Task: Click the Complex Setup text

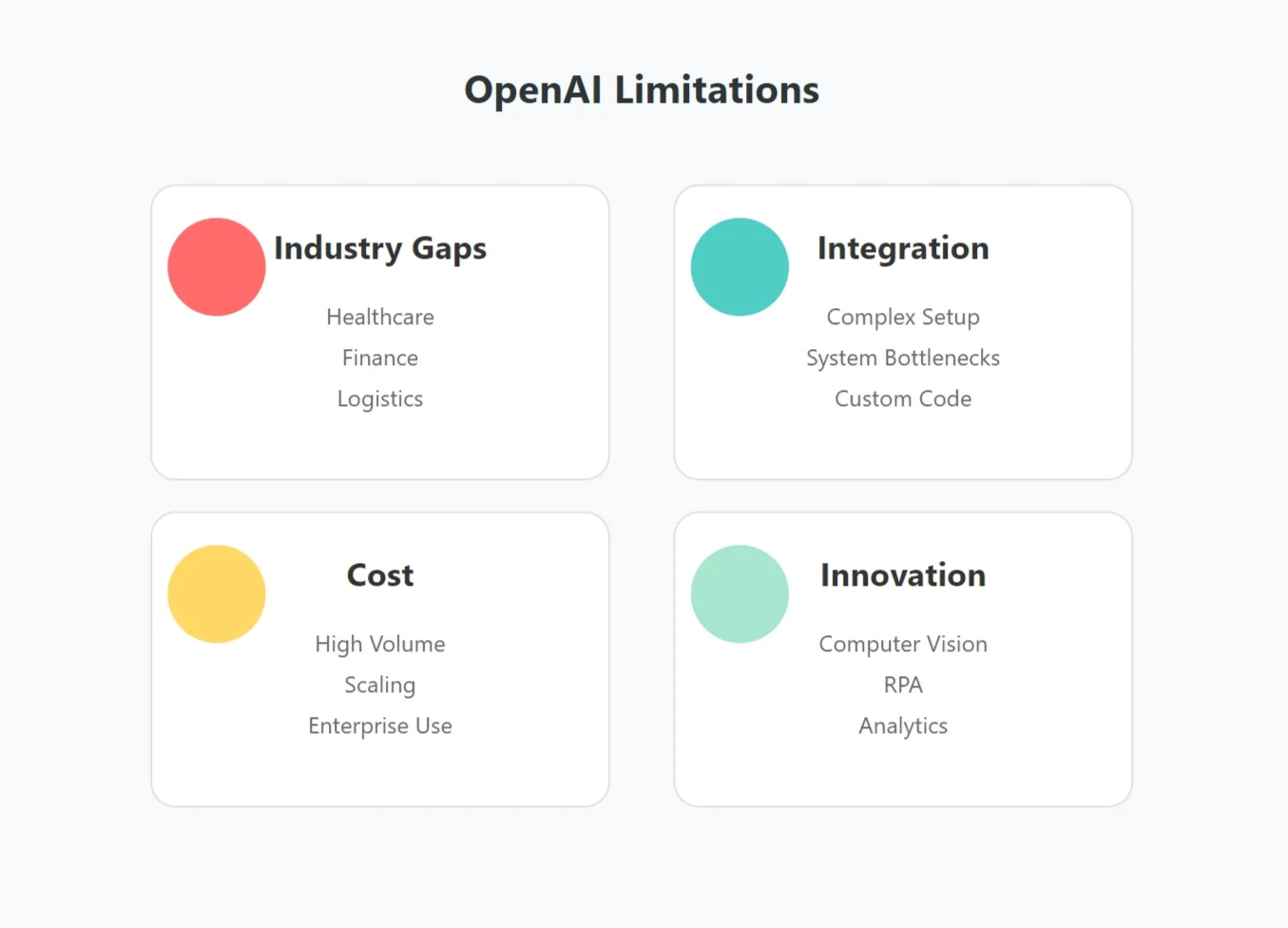Action: tap(903, 318)
